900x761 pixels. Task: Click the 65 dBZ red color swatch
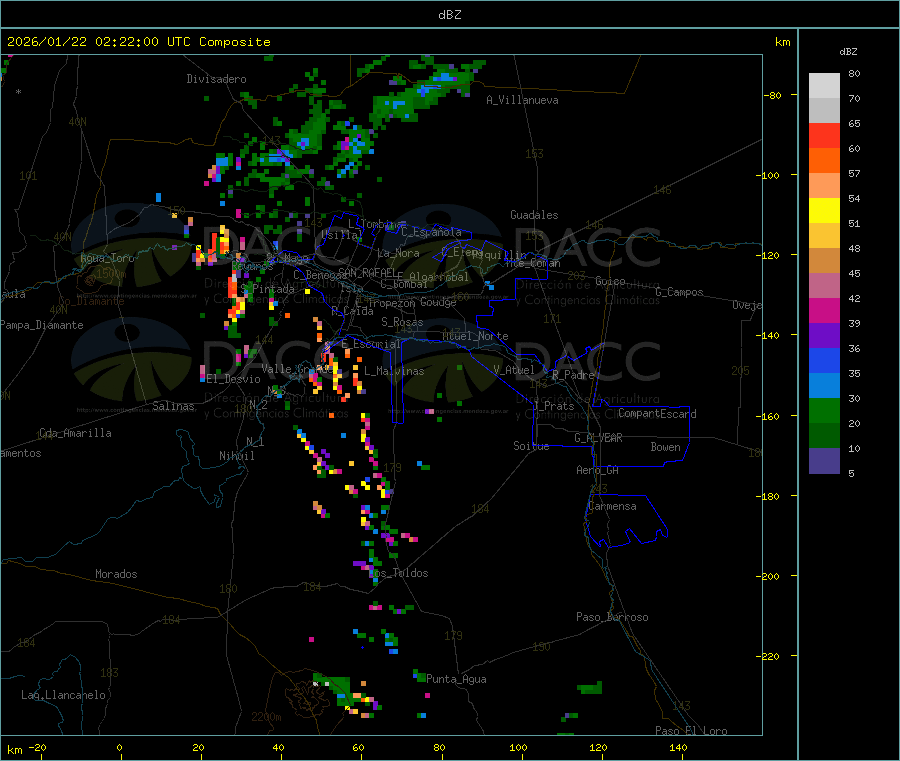tap(824, 135)
